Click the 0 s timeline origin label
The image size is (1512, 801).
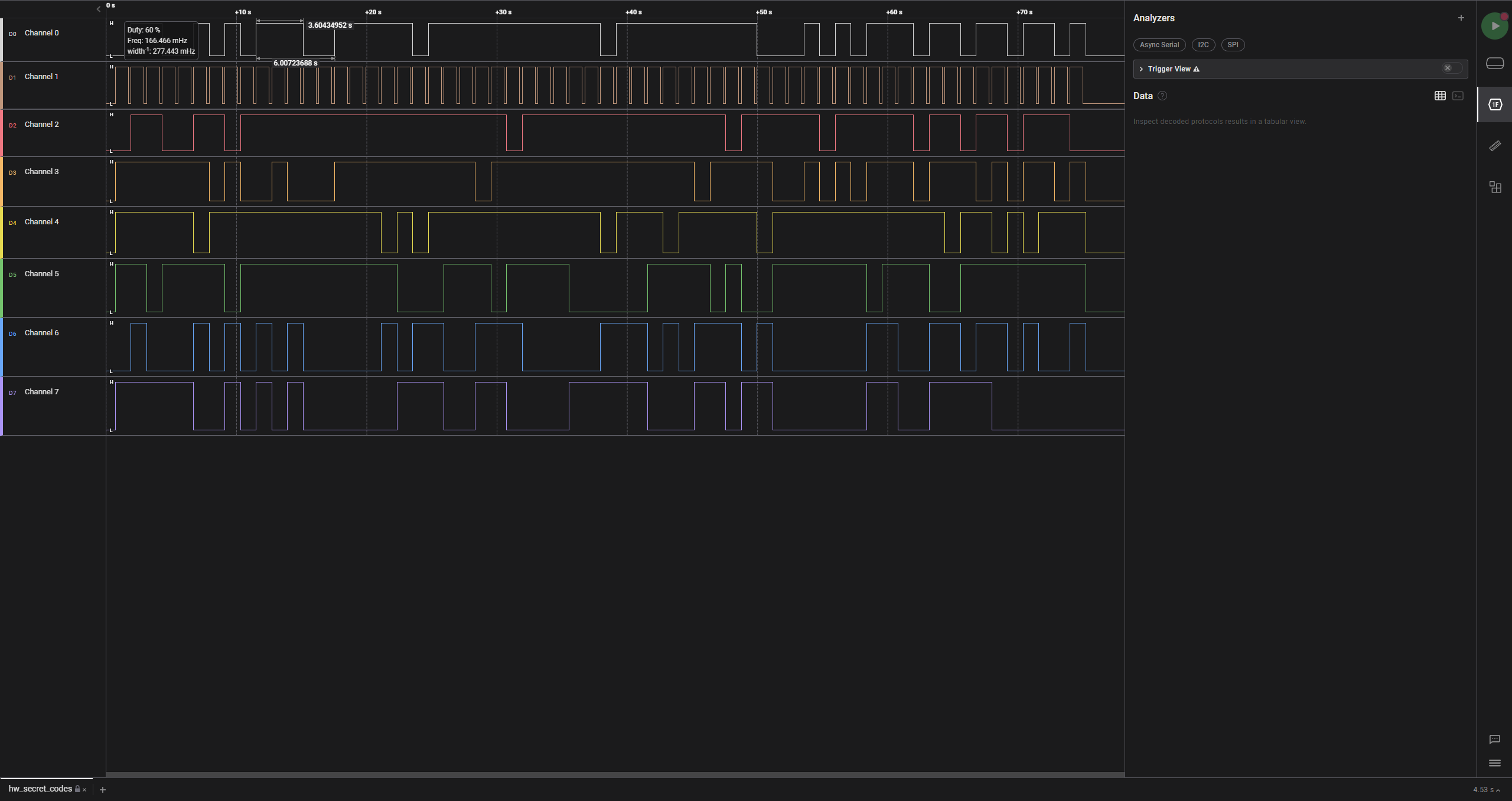pos(110,5)
